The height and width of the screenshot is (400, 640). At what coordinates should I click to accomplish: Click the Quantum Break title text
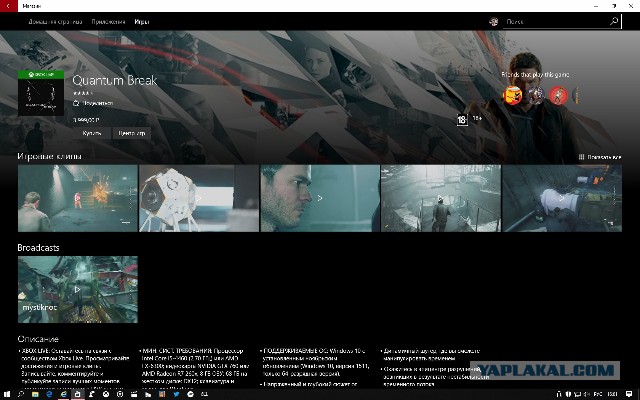[115, 80]
